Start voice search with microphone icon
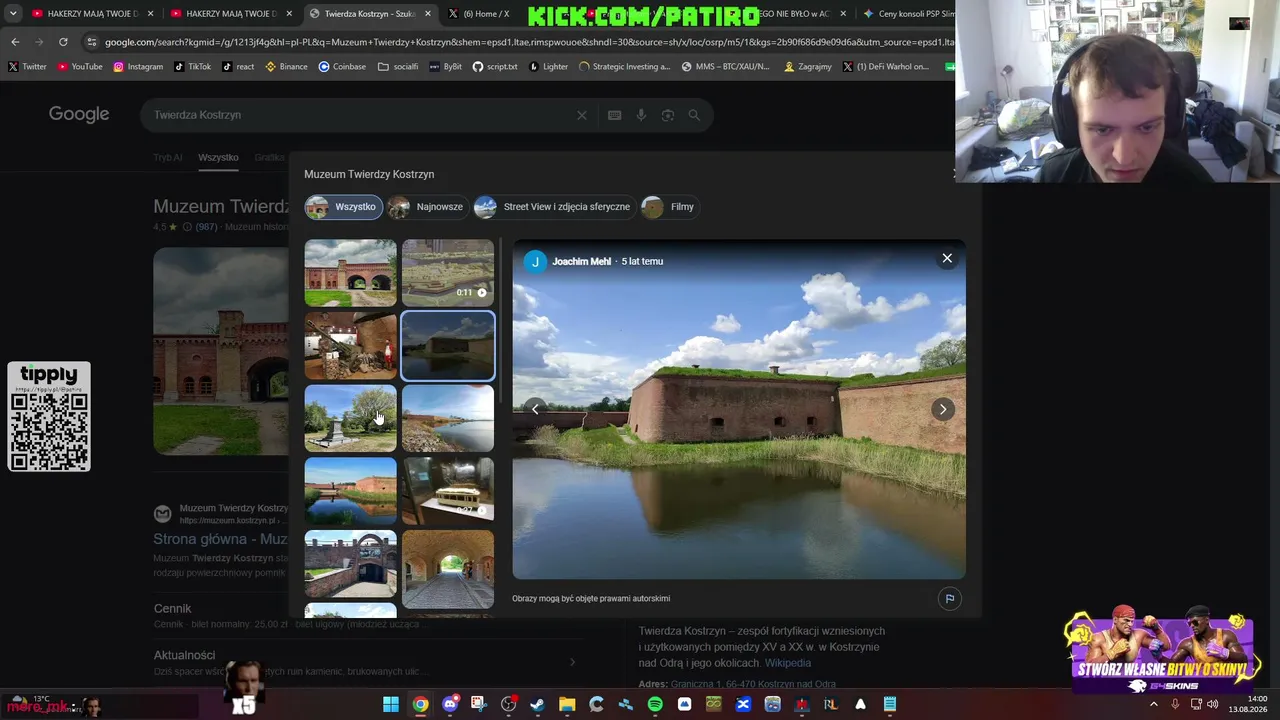Image resolution: width=1280 pixels, height=720 pixels. pyautogui.click(x=641, y=115)
